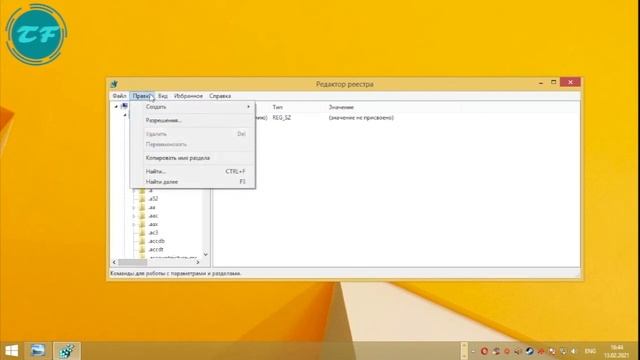Expand the .aac registry key

(x=133, y=216)
